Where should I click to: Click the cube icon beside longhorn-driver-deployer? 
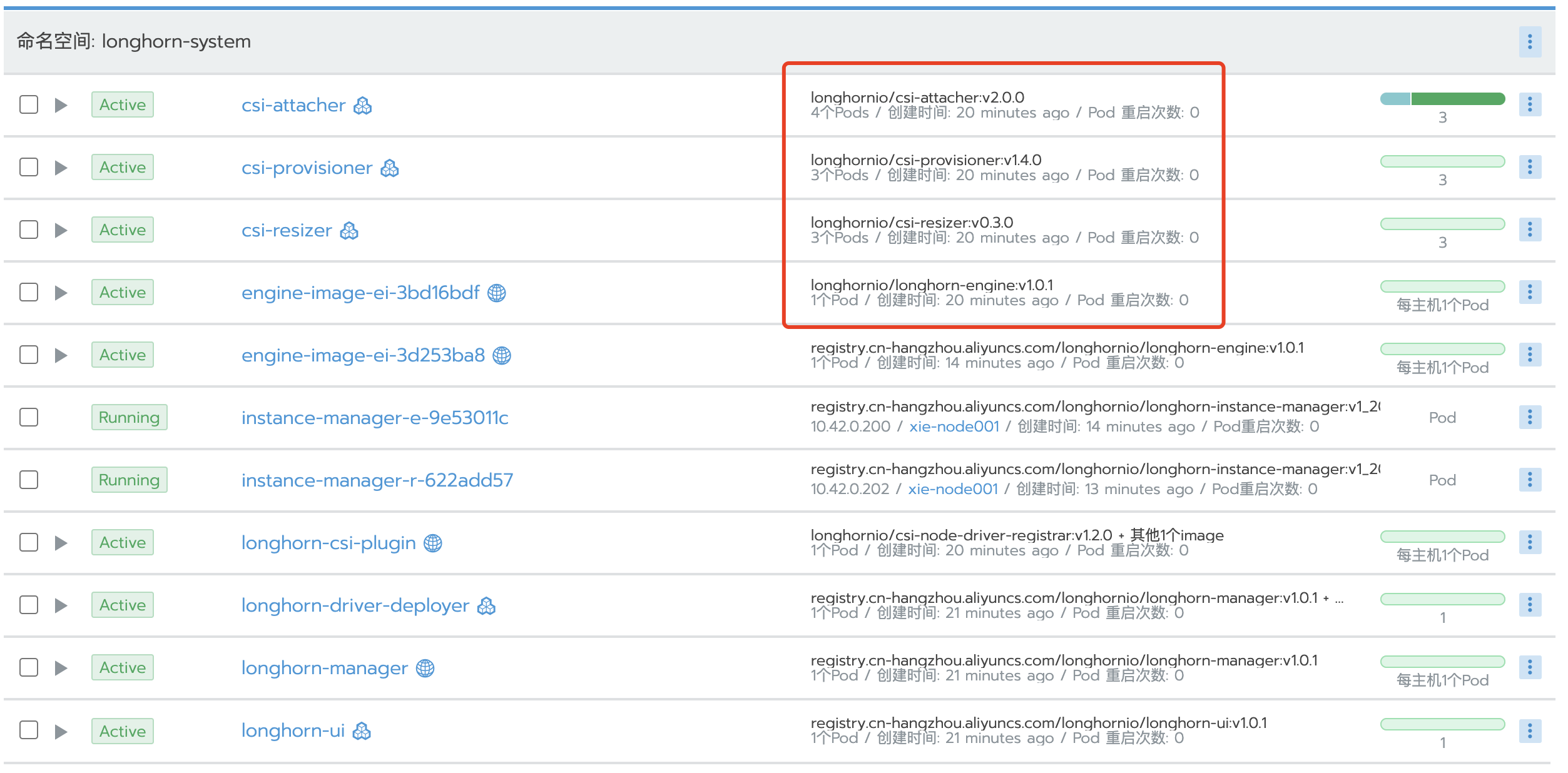pos(487,605)
